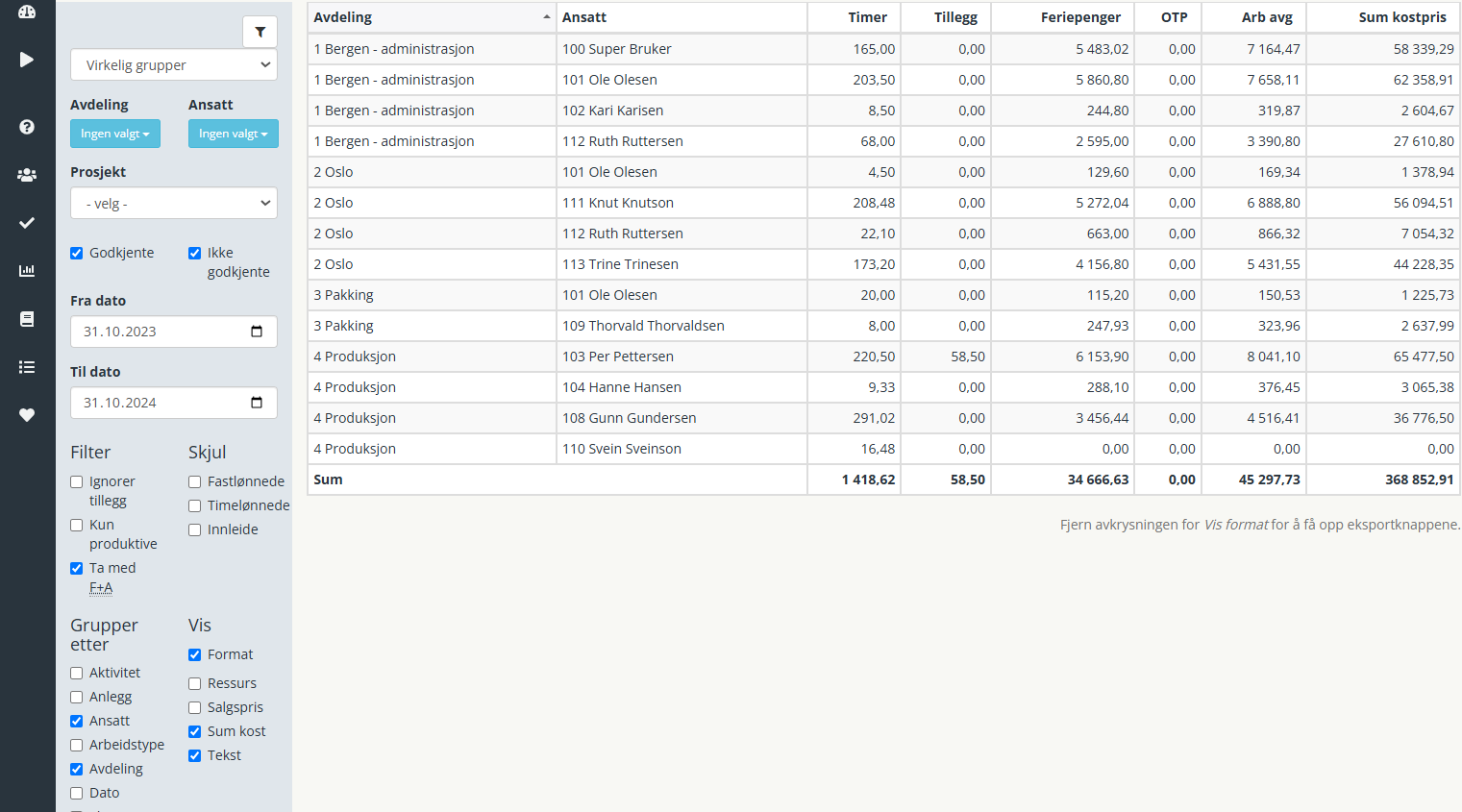Image resolution: width=1462 pixels, height=812 pixels.
Task: Click total Timer value 1 418,62
Action: (868, 480)
